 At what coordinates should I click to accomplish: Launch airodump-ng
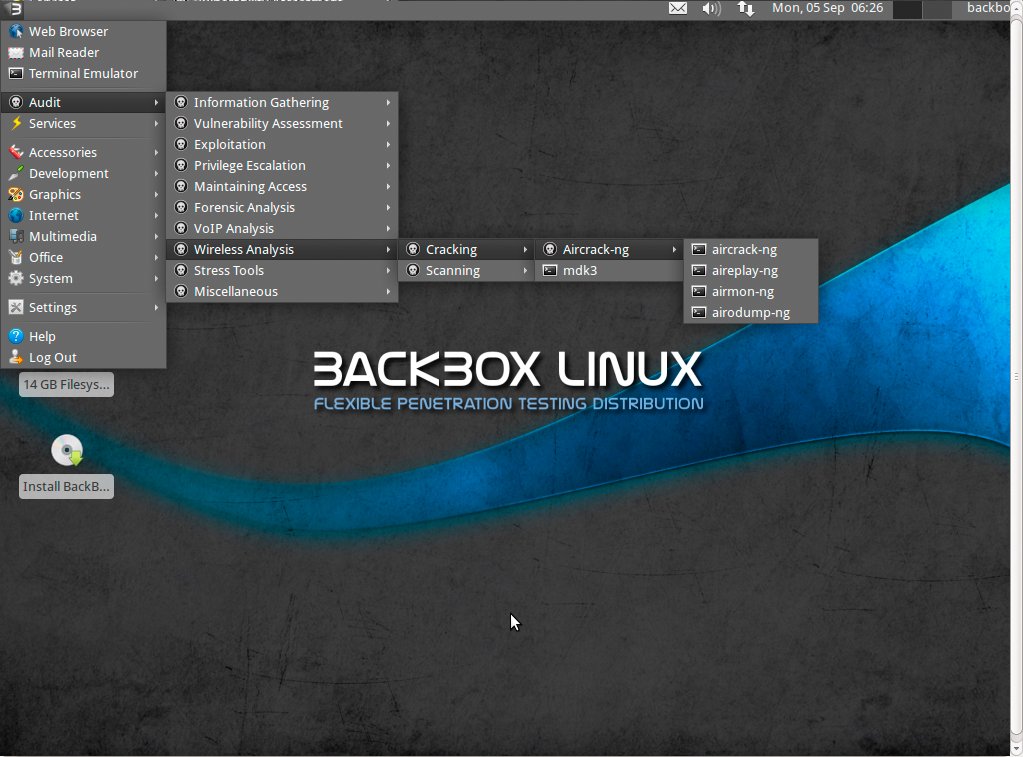(x=751, y=312)
